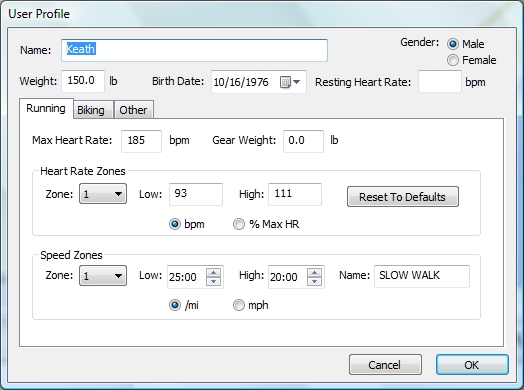Select the Female gender option

(x=453, y=60)
